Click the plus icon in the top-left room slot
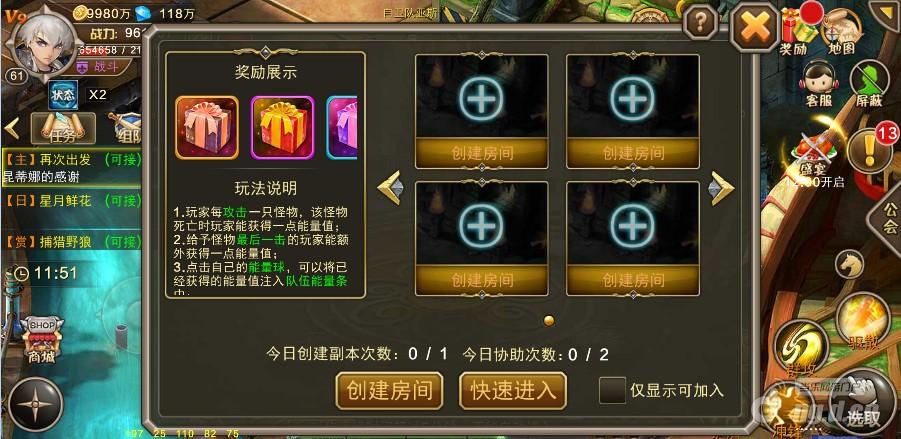Image resolution: width=901 pixels, height=439 pixels. tap(481, 98)
